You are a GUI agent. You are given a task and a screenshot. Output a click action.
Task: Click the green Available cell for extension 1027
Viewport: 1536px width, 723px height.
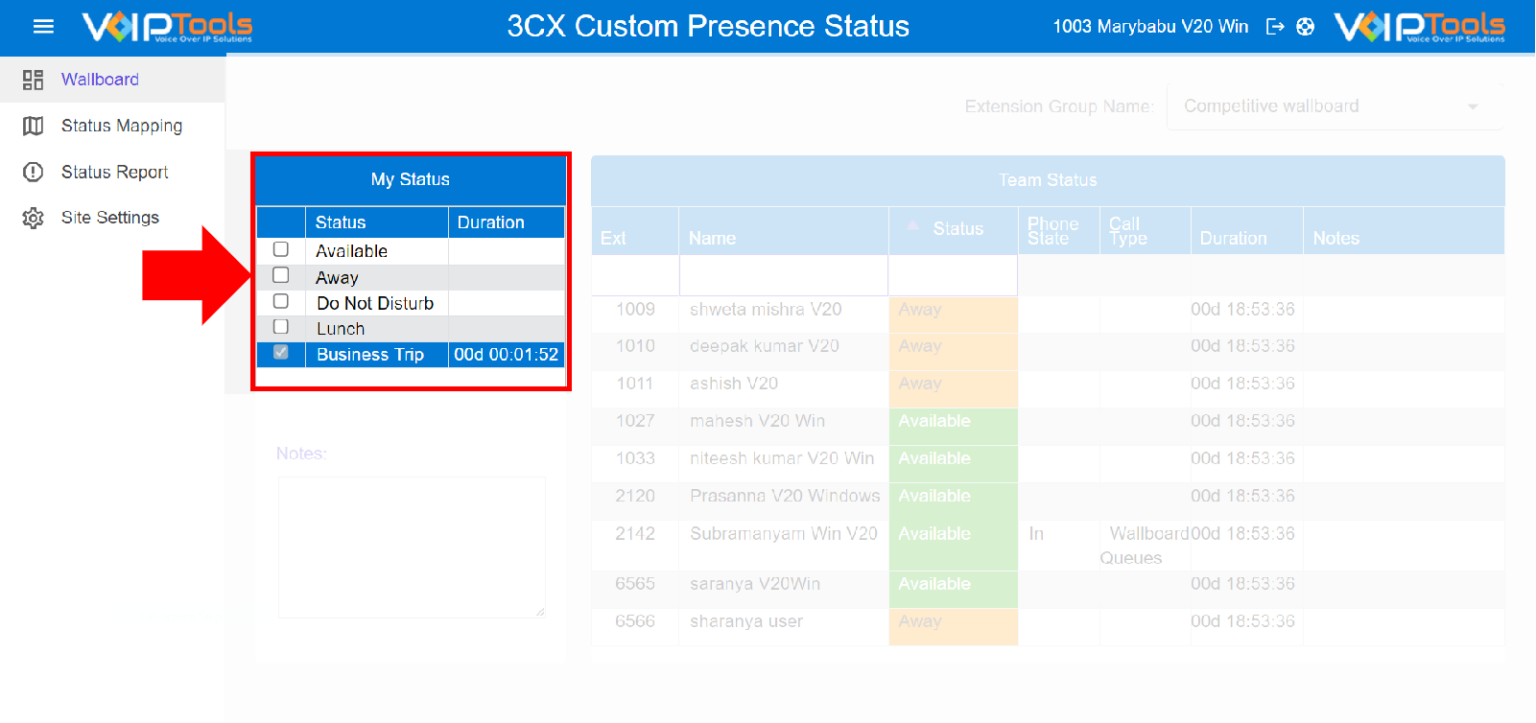coord(951,421)
